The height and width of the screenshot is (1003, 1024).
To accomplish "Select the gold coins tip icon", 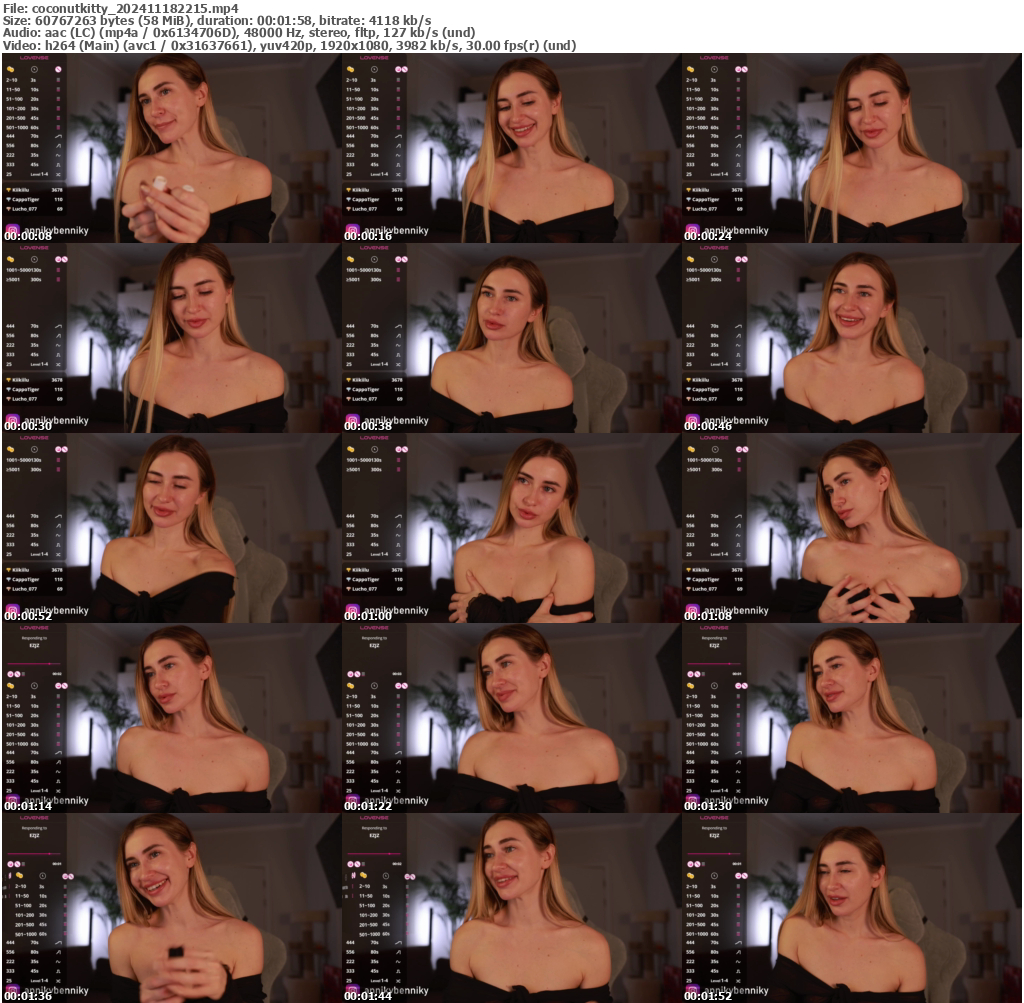I will (11, 69).
